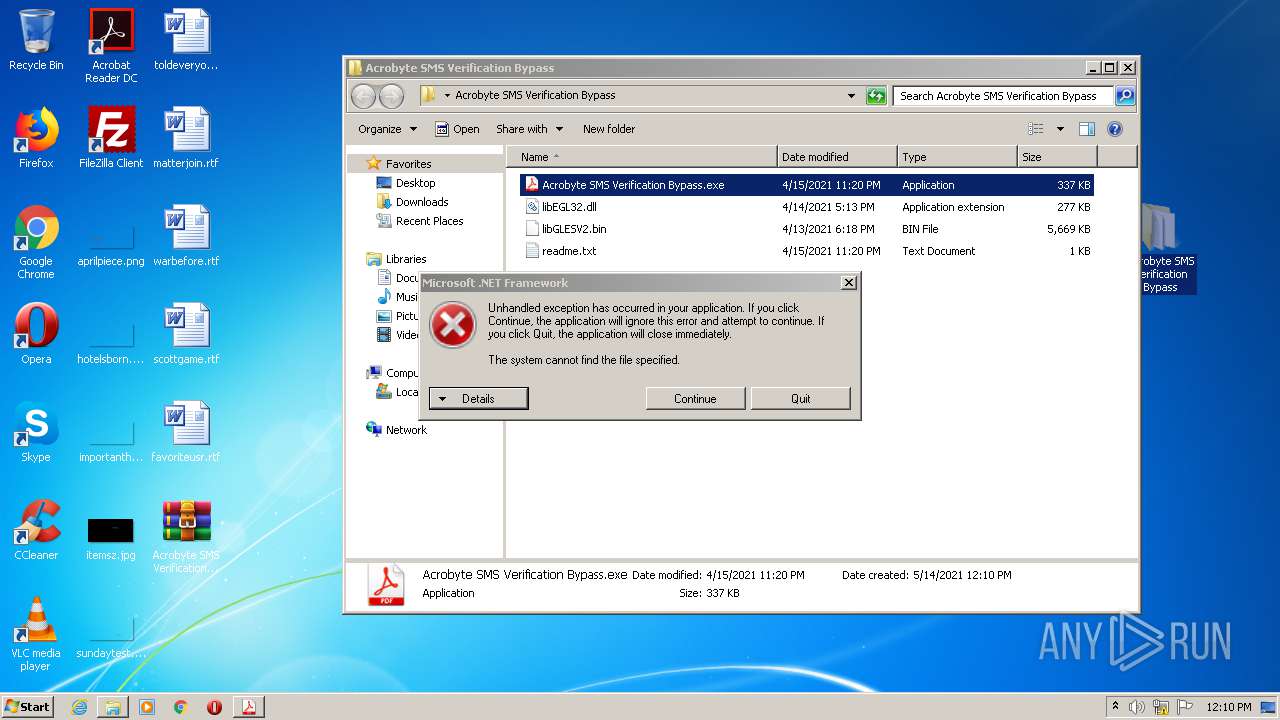Launch Opera browser desktop shortcut
The height and width of the screenshot is (720, 1280).
point(36,334)
